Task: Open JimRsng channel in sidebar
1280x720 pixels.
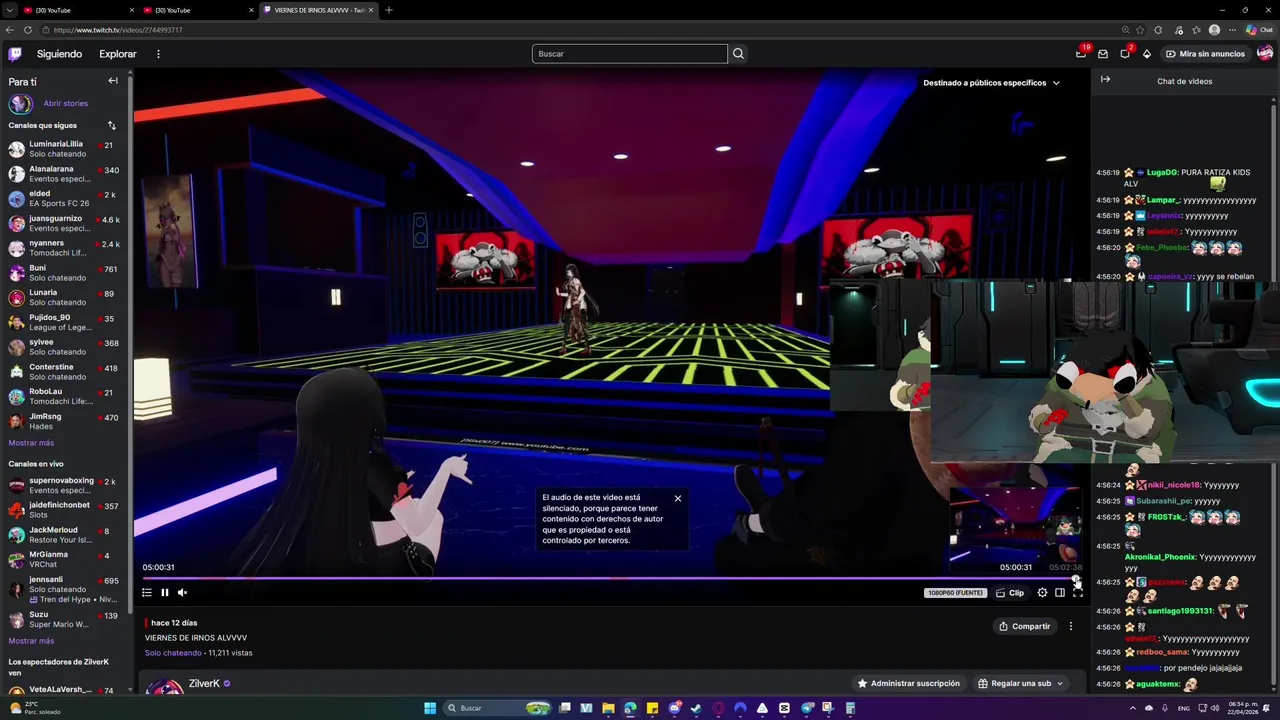Action: [64, 422]
